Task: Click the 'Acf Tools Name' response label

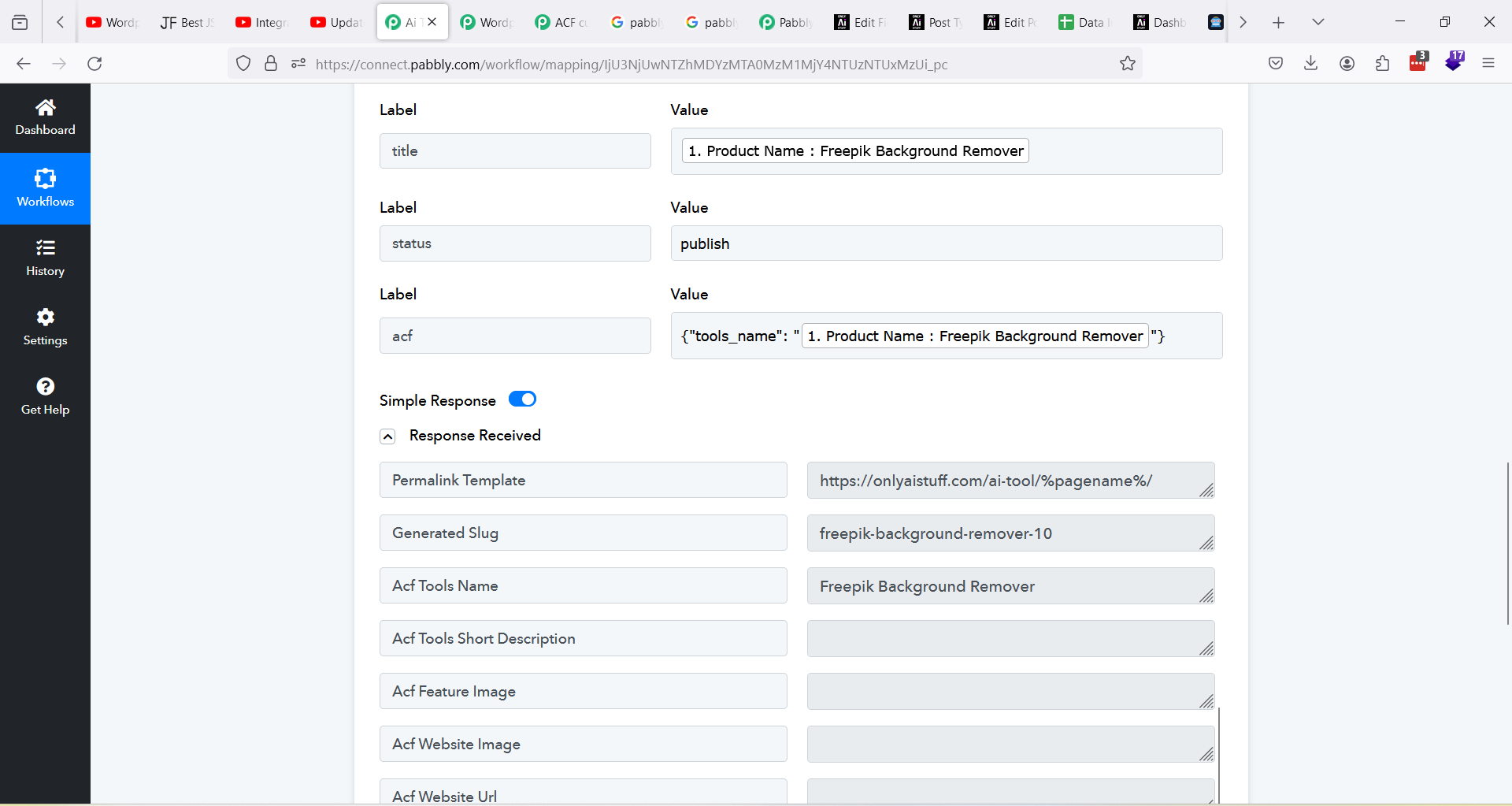Action: (x=583, y=585)
